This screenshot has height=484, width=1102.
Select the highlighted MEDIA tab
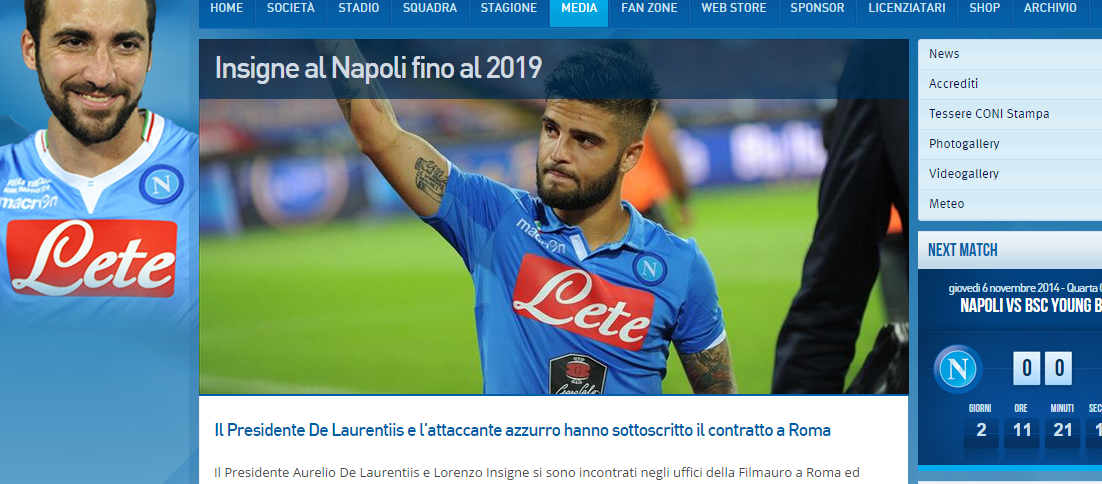(579, 9)
